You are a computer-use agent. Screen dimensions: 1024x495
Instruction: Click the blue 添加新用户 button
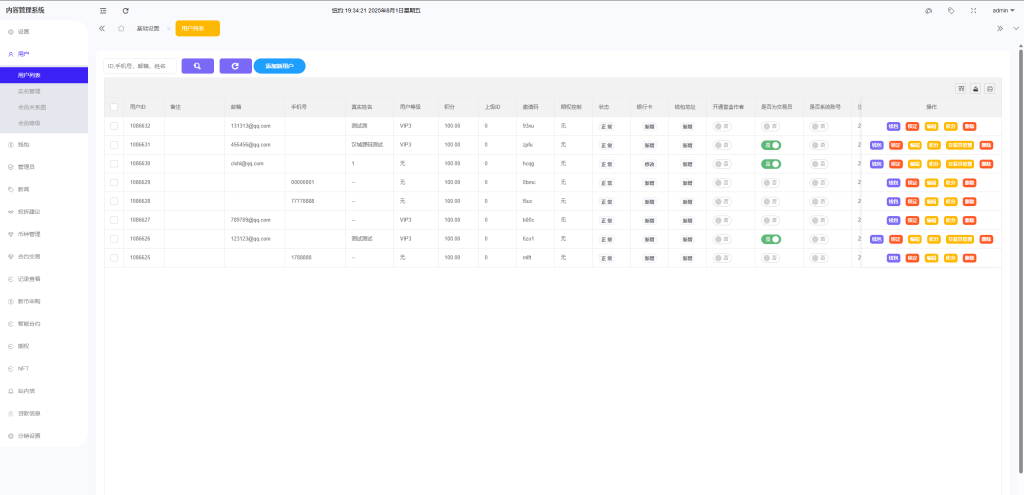point(279,66)
